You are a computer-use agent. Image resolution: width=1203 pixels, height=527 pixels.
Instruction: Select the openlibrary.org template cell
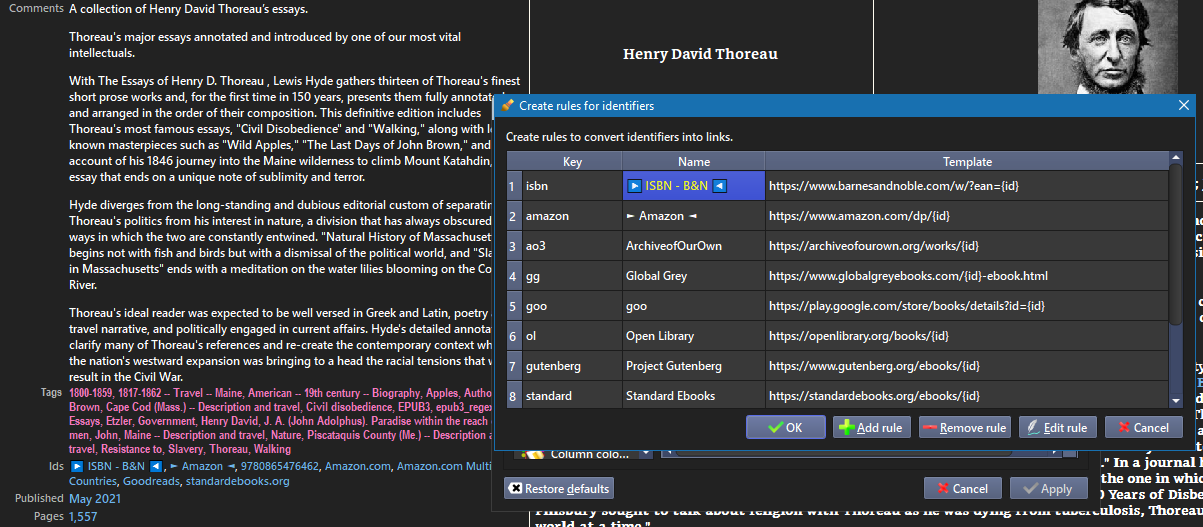point(967,336)
